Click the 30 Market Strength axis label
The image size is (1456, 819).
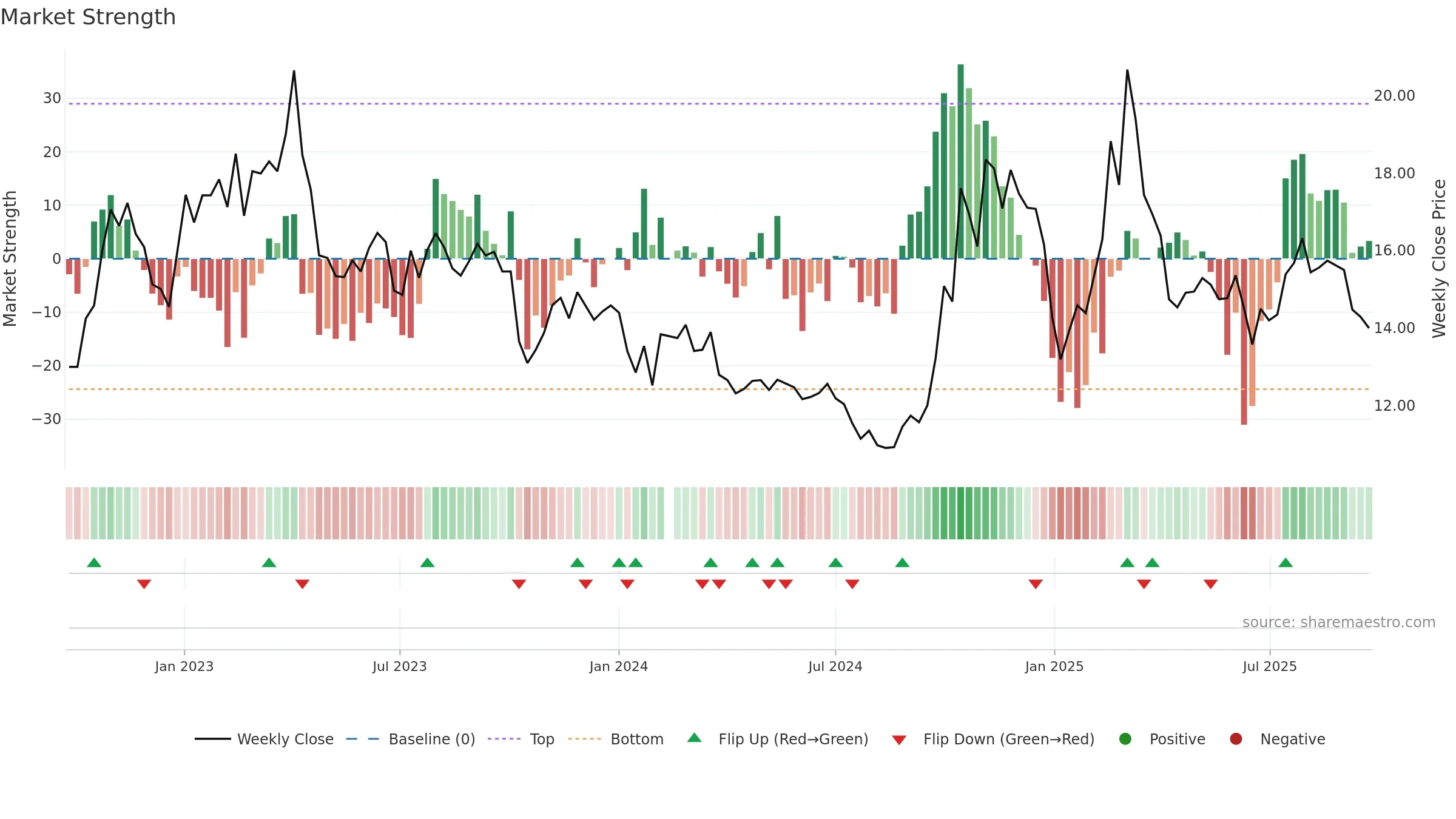click(52, 98)
